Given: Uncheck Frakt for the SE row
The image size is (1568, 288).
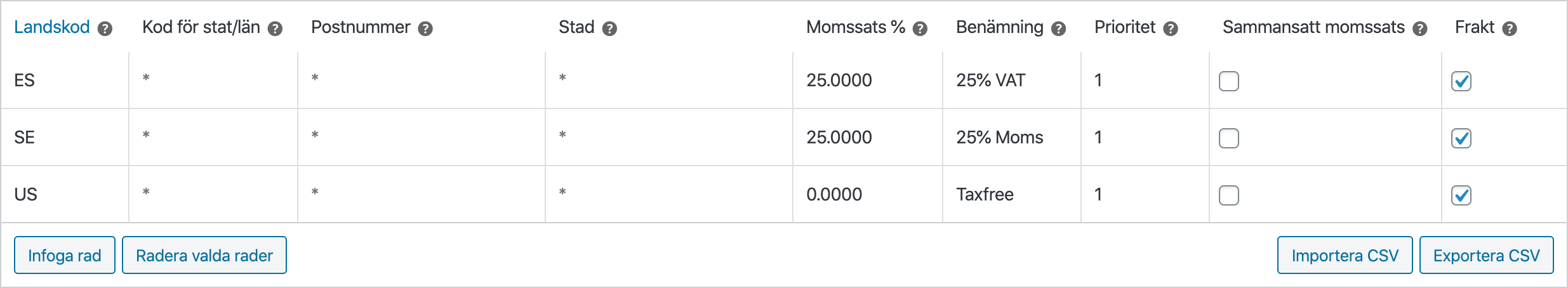Looking at the screenshot, I should tap(1461, 138).
